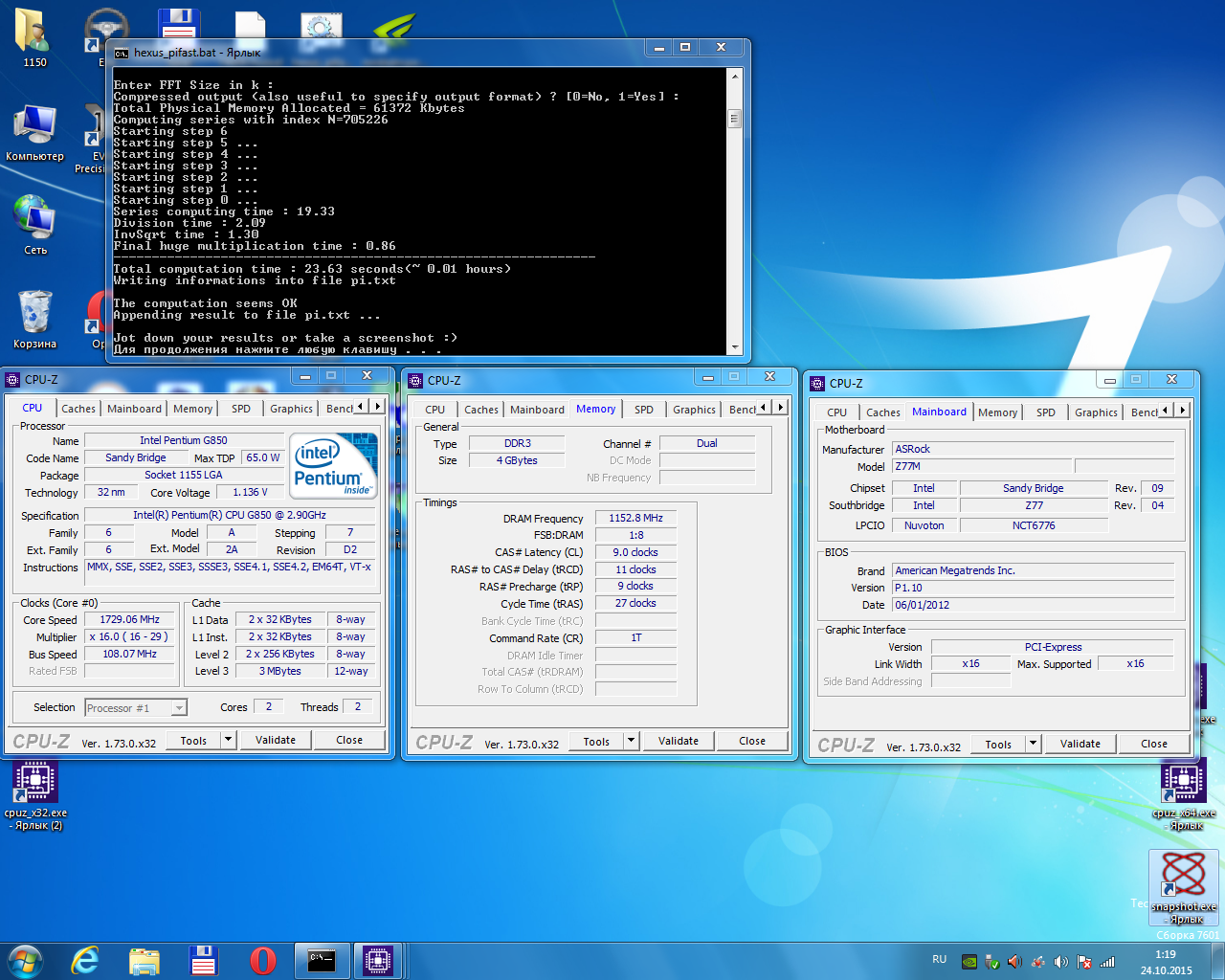The width and height of the screenshot is (1225, 980).
Task: Click Tools button in Memory window
Action: 596,741
